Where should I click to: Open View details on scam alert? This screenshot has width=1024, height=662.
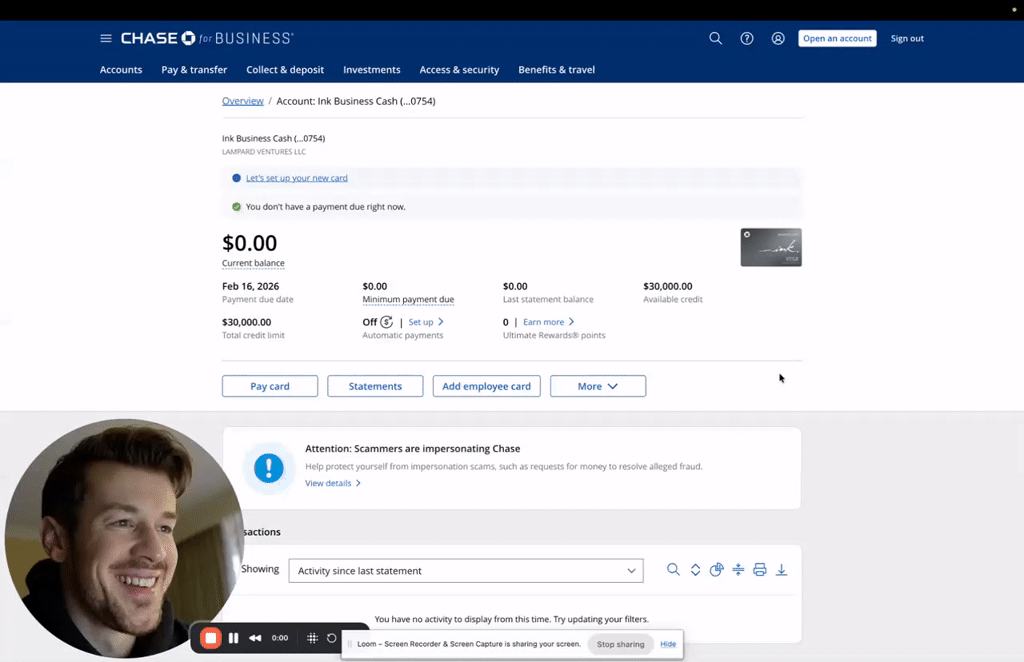point(332,483)
